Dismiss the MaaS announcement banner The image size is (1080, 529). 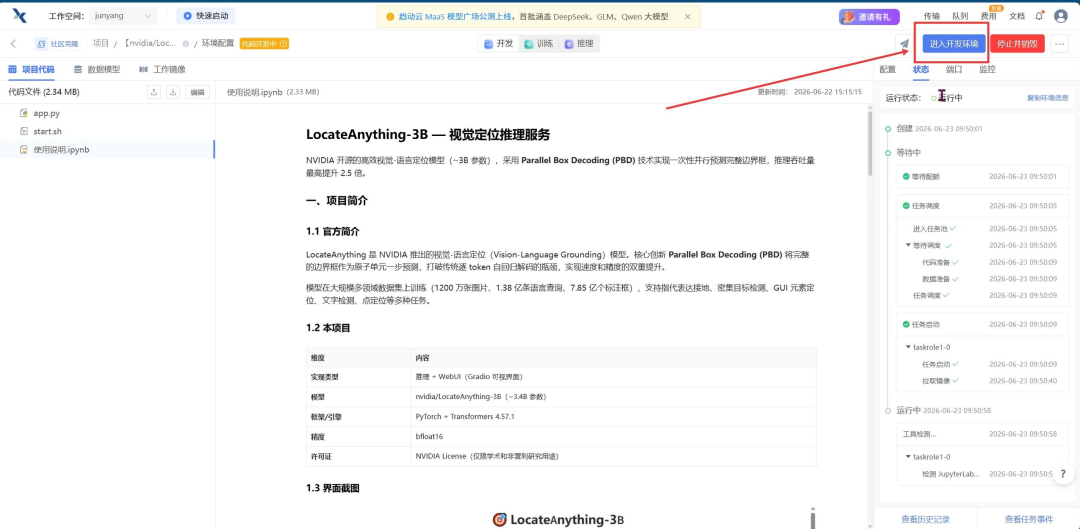pos(687,17)
